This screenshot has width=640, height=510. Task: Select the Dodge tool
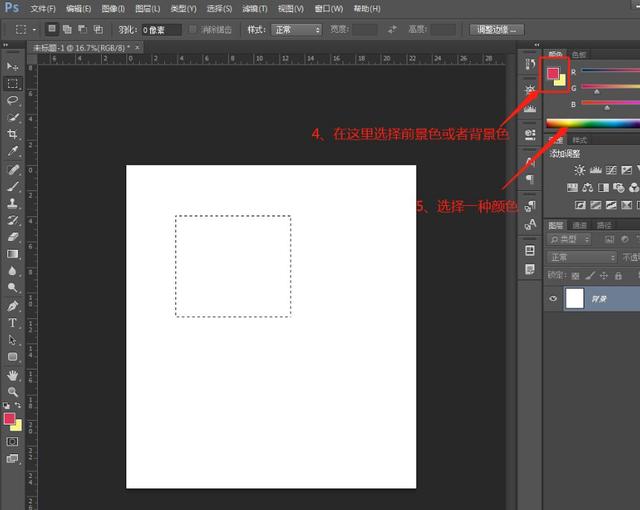pyautogui.click(x=12, y=288)
